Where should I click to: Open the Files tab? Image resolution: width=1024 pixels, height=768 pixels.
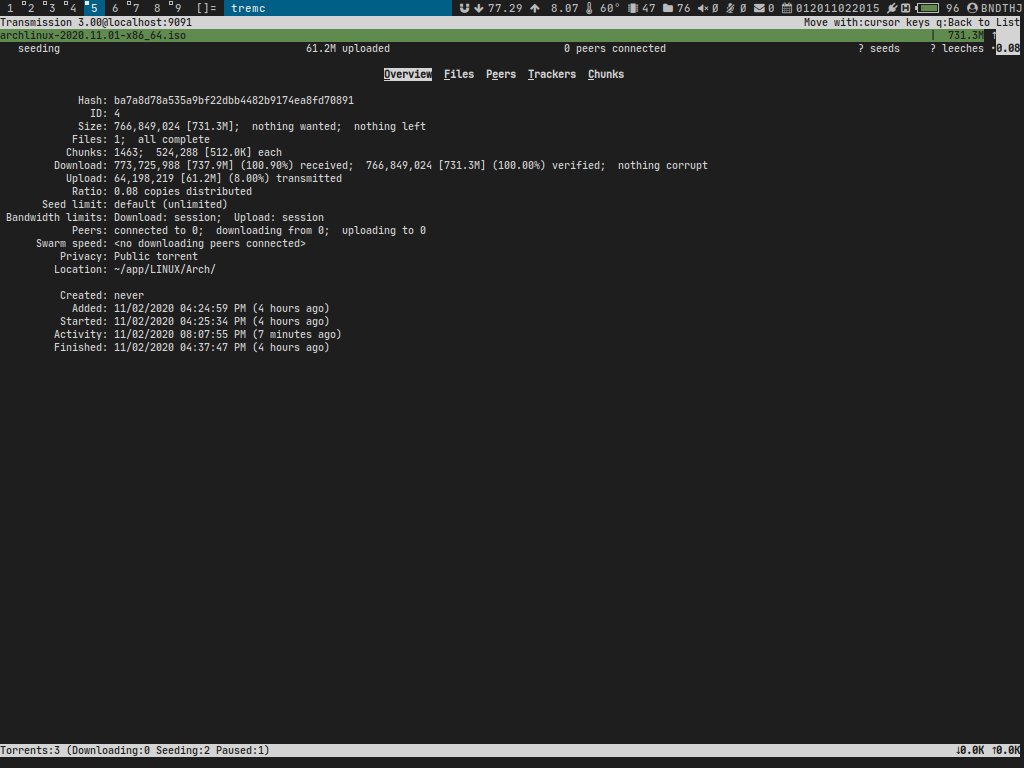(459, 74)
